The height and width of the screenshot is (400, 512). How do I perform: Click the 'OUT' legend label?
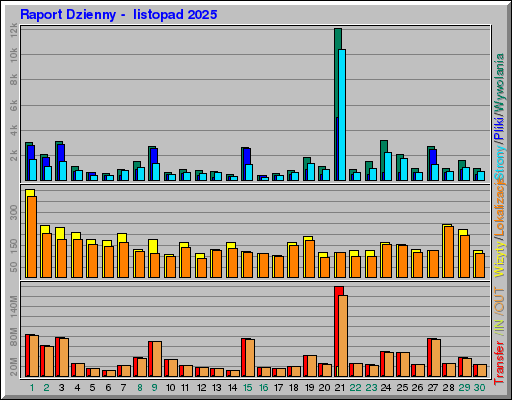[500, 300]
